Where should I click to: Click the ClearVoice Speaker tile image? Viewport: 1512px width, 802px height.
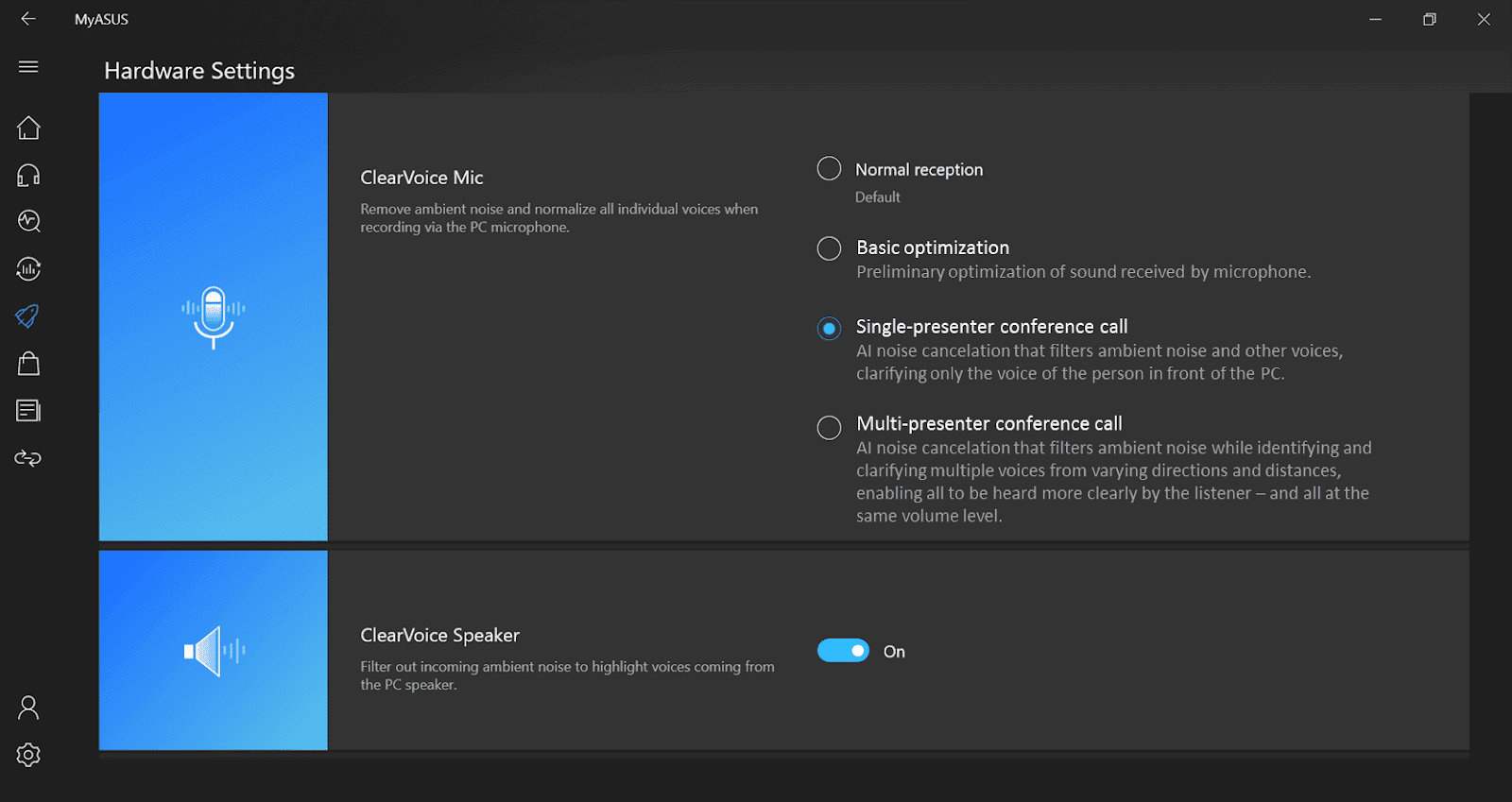coord(214,650)
